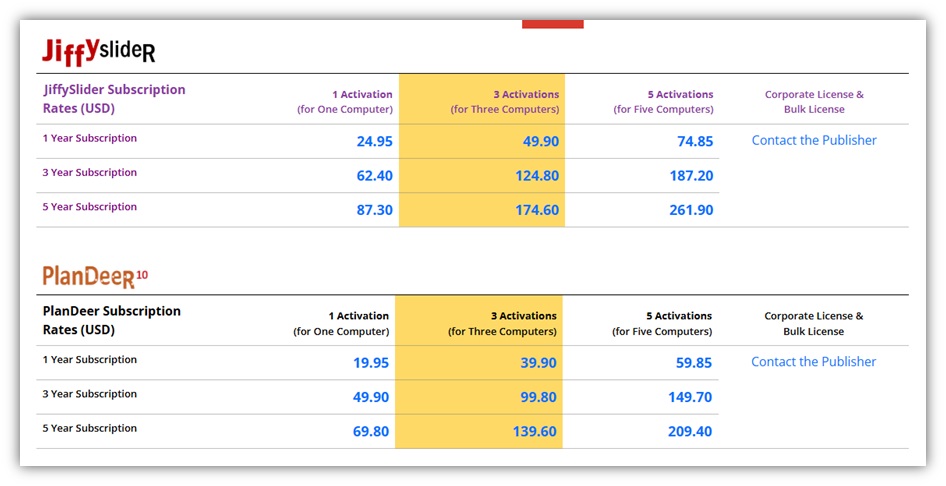
Task: Click the PlanDeer 10 logo
Action: point(95,276)
